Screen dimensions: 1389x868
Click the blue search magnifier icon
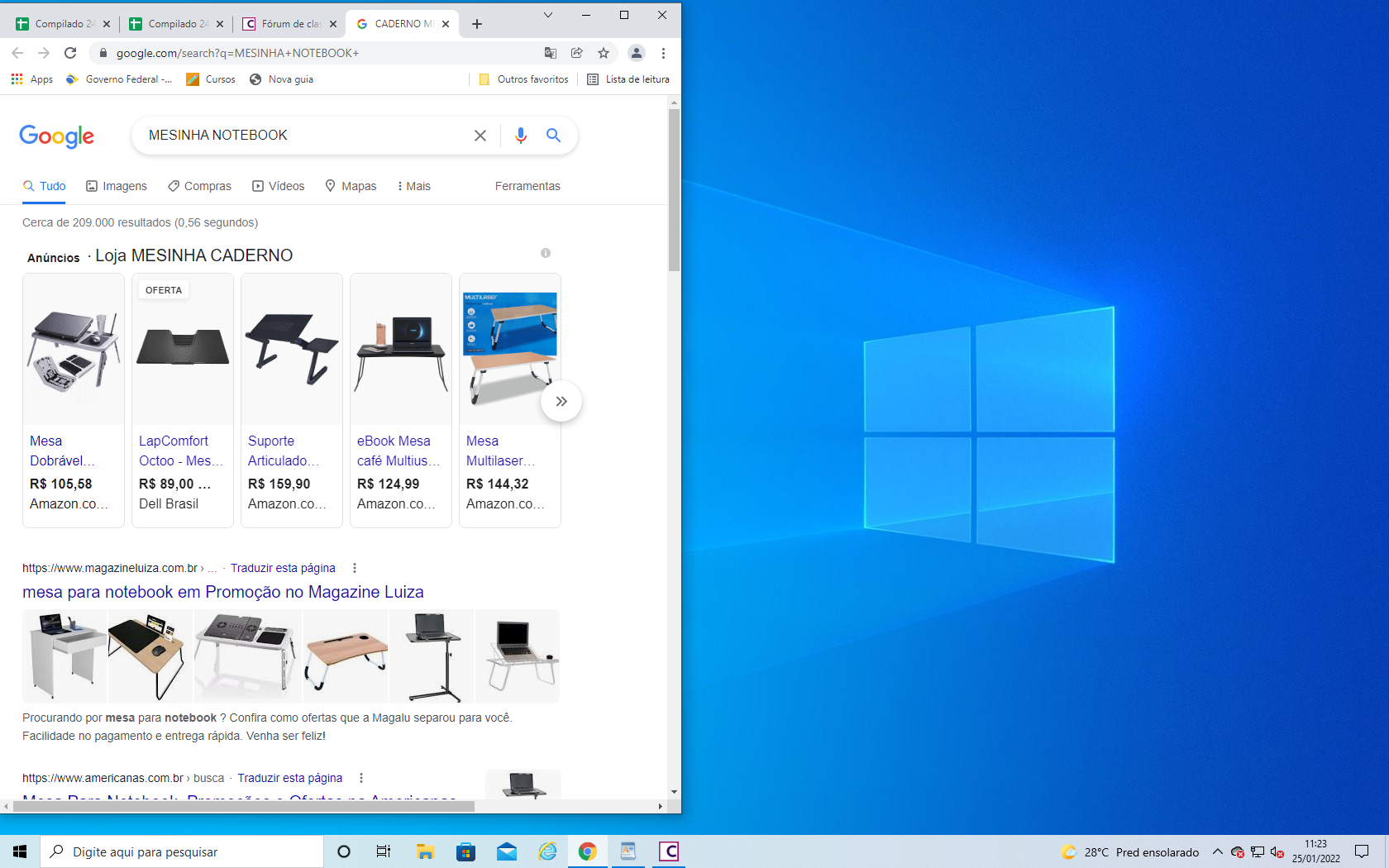pos(553,136)
